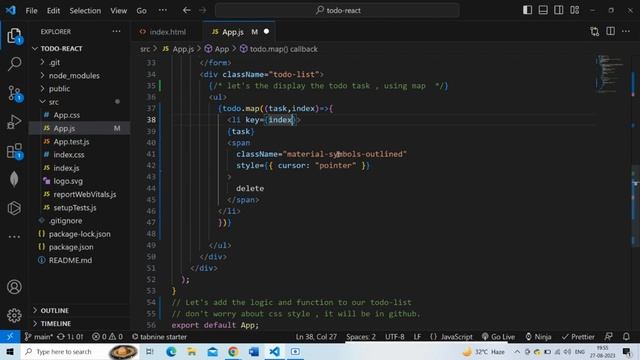Screen dimensions: 640x360
Task: Open the main branch picker in status bar
Action: (39, 337)
